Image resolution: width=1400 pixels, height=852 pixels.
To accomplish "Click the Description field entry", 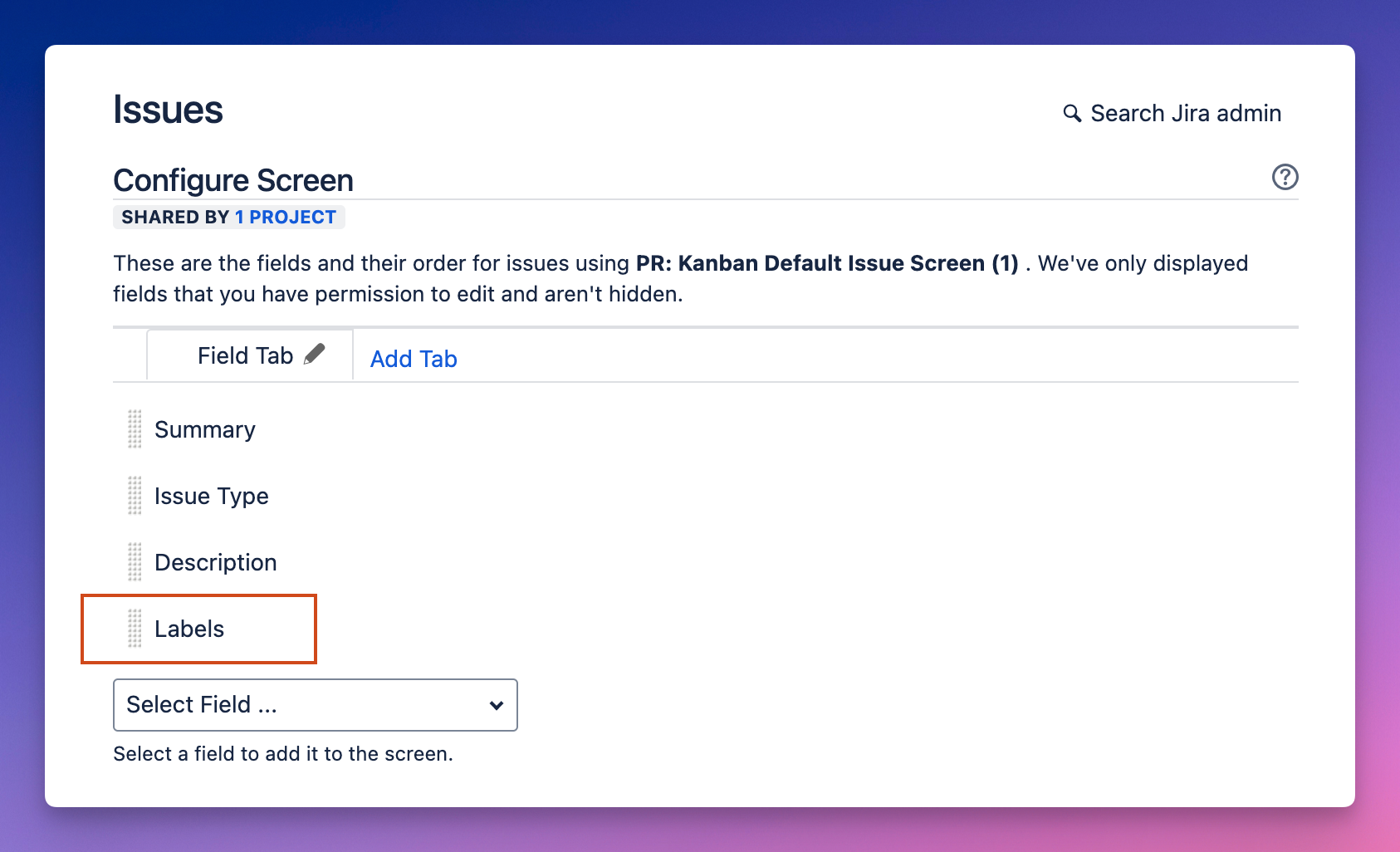I will [215, 562].
